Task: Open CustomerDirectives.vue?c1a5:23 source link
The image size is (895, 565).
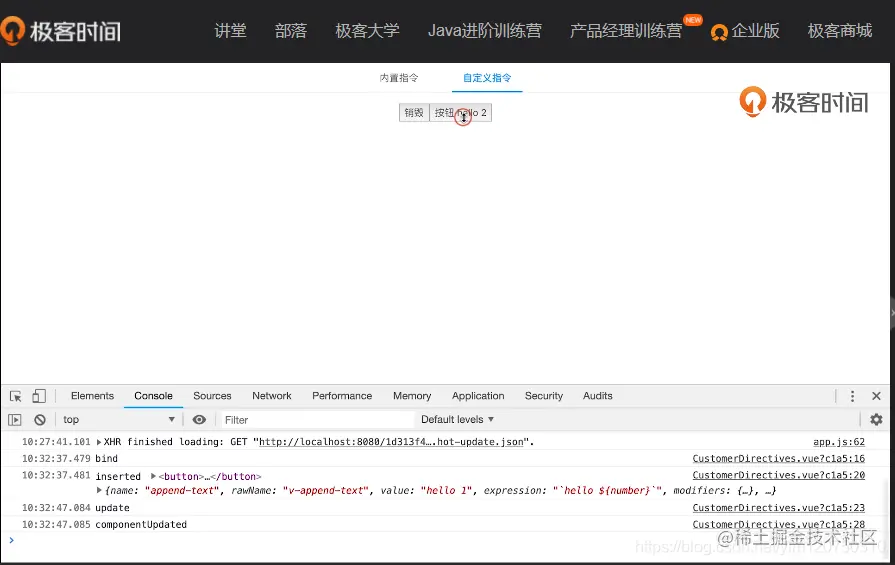Action: 779,508
